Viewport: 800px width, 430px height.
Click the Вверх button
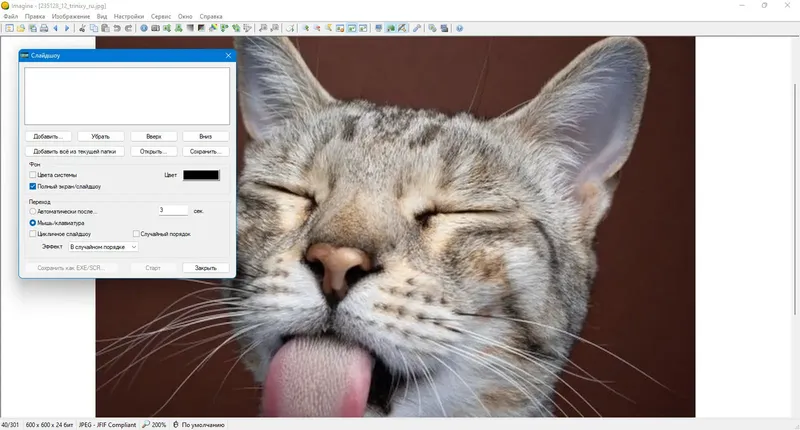(154, 137)
